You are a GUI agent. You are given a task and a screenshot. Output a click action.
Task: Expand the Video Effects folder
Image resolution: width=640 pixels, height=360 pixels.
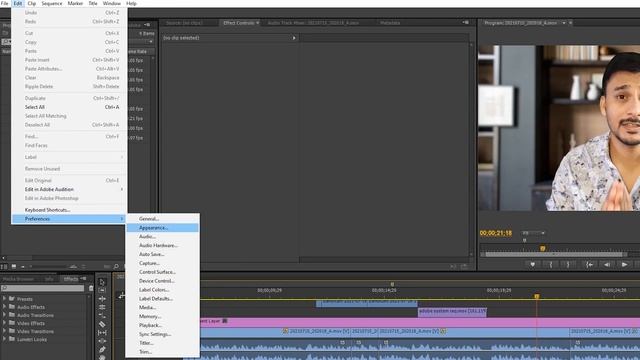4,323
